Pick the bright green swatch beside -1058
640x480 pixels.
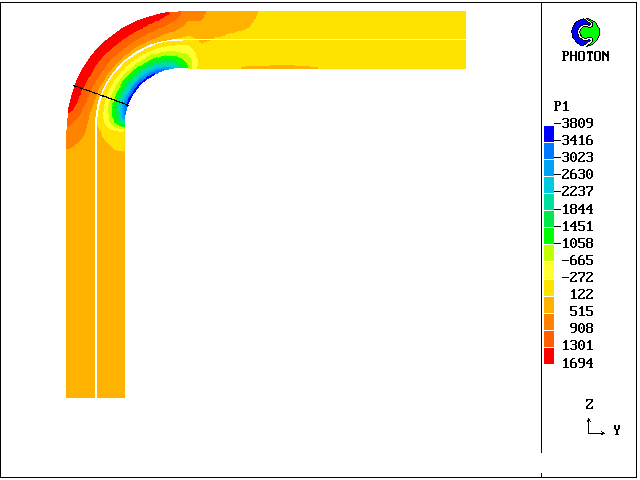coord(549,236)
